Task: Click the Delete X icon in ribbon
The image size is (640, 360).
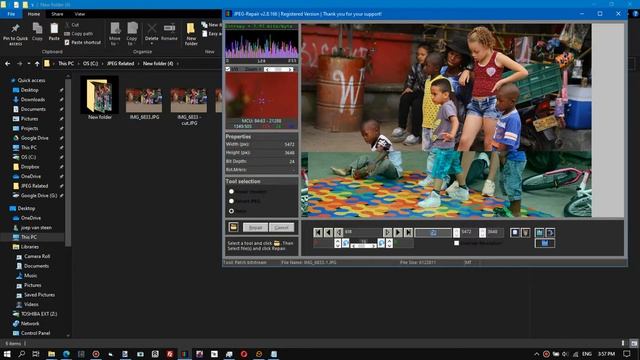Action: (x=151, y=29)
